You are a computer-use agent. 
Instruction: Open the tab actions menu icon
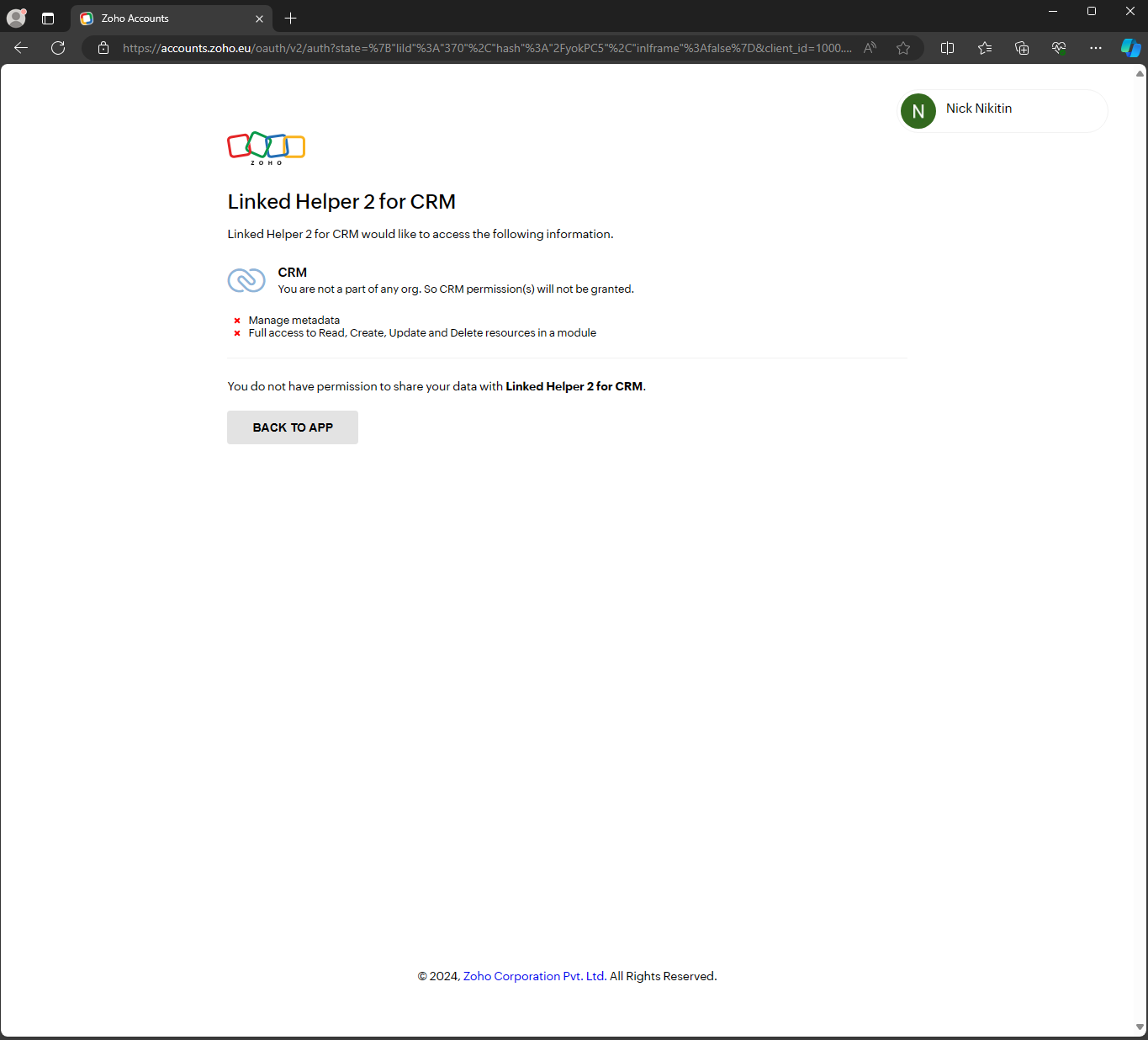[x=48, y=19]
